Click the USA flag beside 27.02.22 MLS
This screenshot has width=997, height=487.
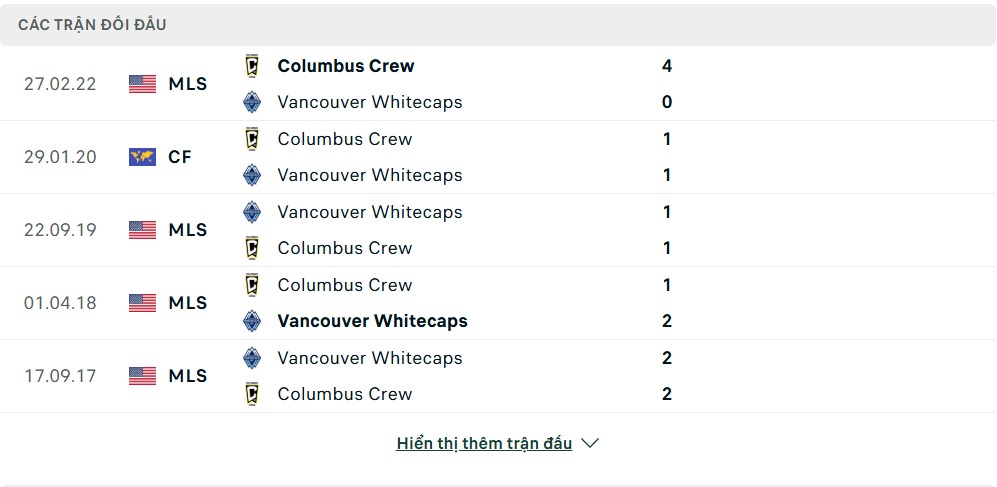coord(142,84)
